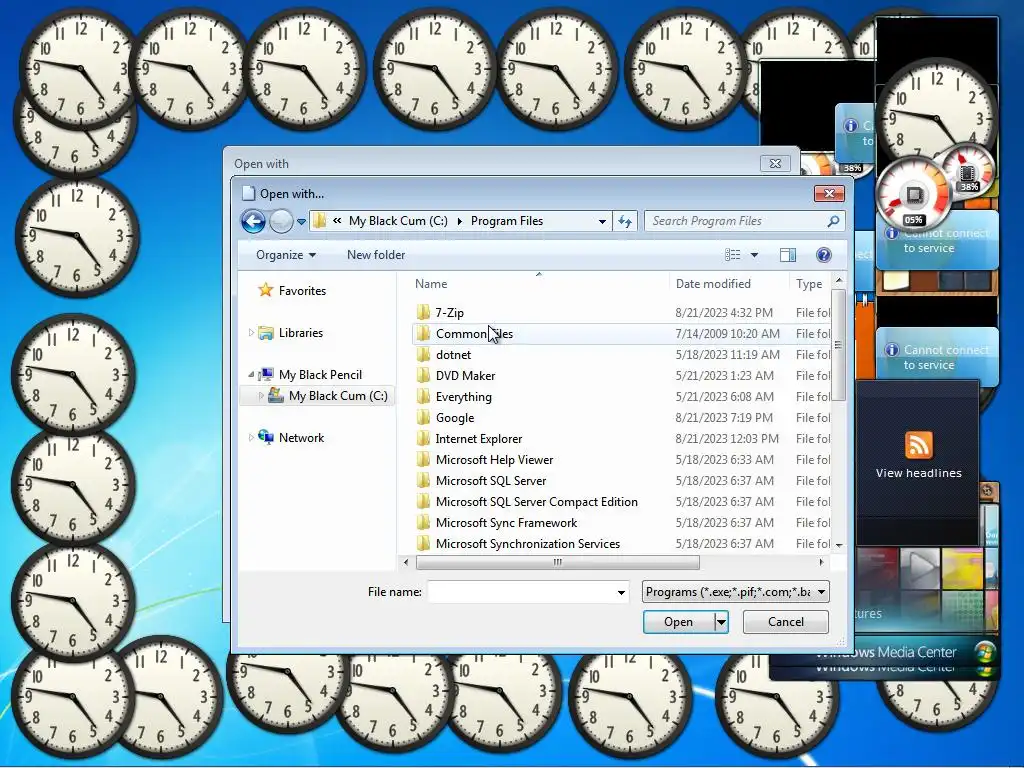Click the My Black Pencil computer icon
The height and width of the screenshot is (768, 1024).
[x=265, y=374]
